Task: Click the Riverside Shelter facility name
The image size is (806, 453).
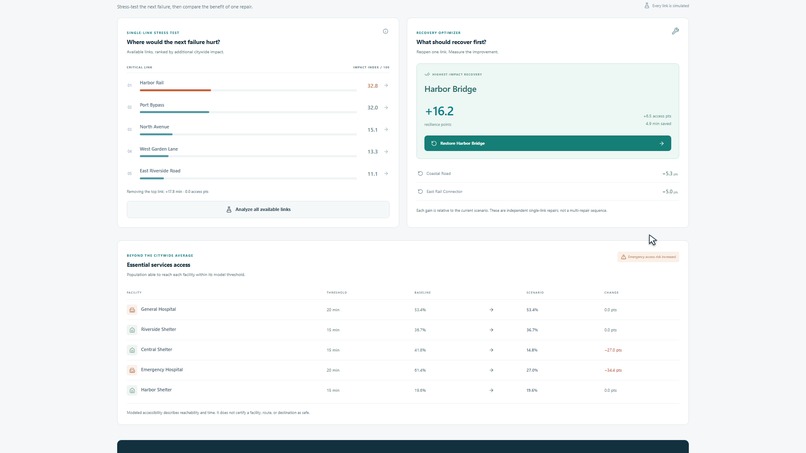Action: pos(158,330)
